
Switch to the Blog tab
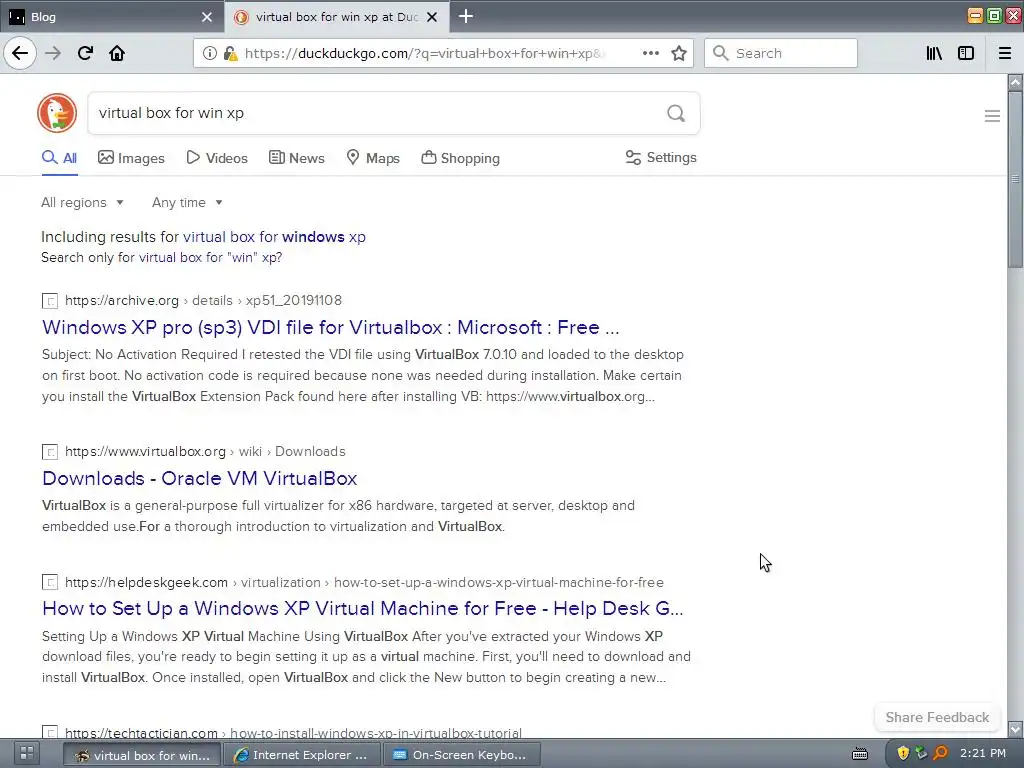coord(112,17)
